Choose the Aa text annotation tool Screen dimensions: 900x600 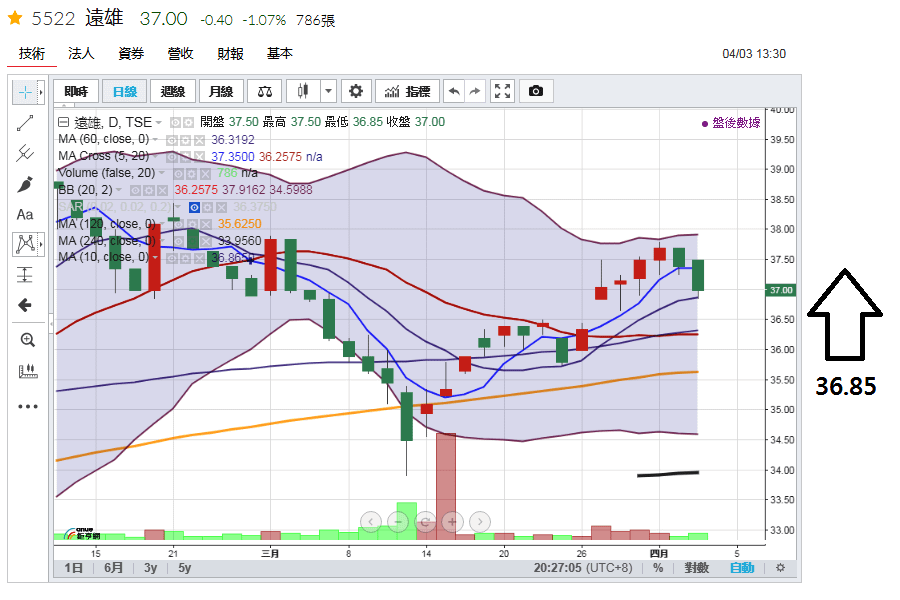tap(25, 215)
